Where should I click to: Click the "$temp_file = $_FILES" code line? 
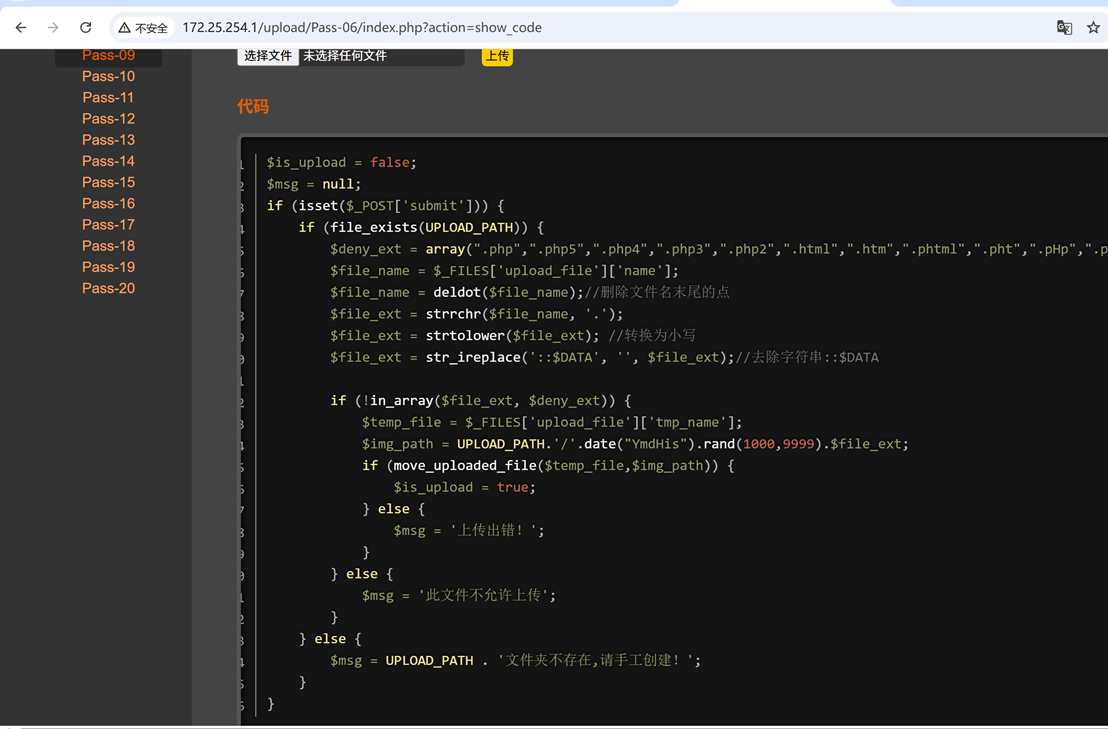(552, 422)
